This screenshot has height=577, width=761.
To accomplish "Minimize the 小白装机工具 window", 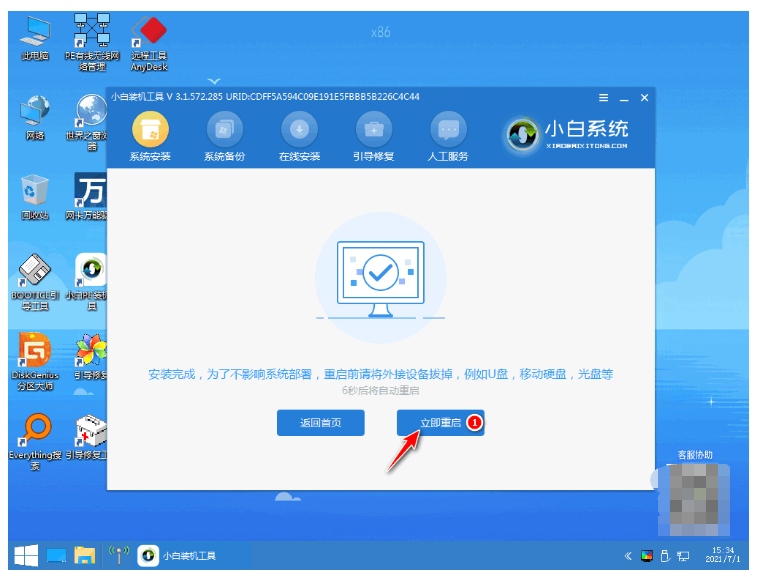I will [624, 98].
